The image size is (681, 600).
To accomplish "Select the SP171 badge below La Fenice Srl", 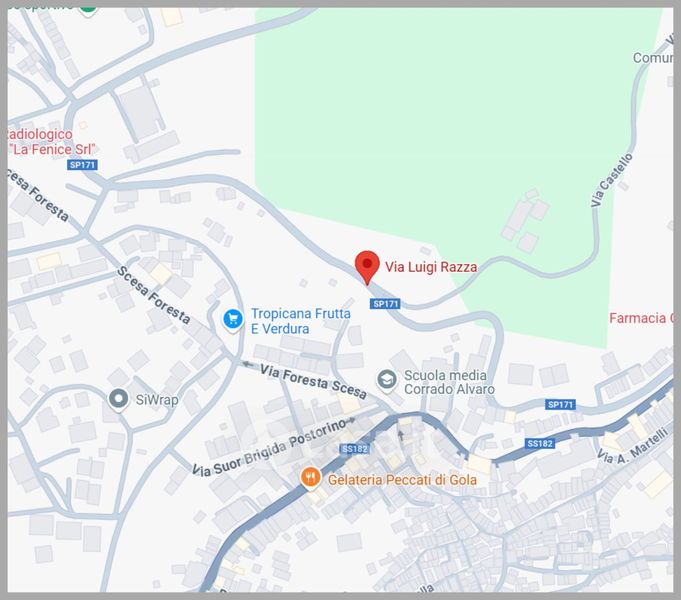I will click(x=82, y=165).
